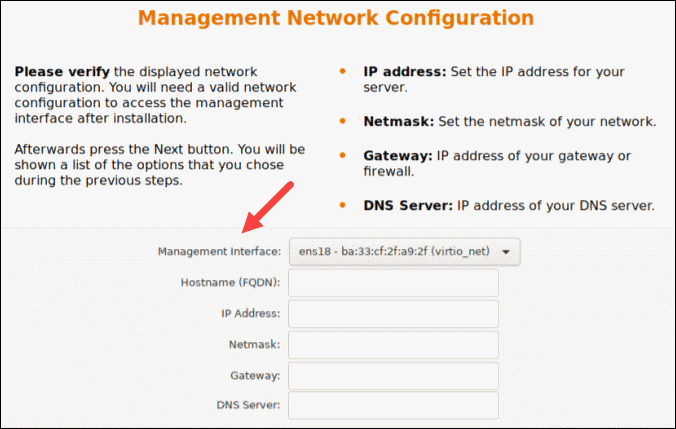Image resolution: width=676 pixels, height=429 pixels.
Task: Click the orange bullet beside Gateway help
Action: pos(343,156)
